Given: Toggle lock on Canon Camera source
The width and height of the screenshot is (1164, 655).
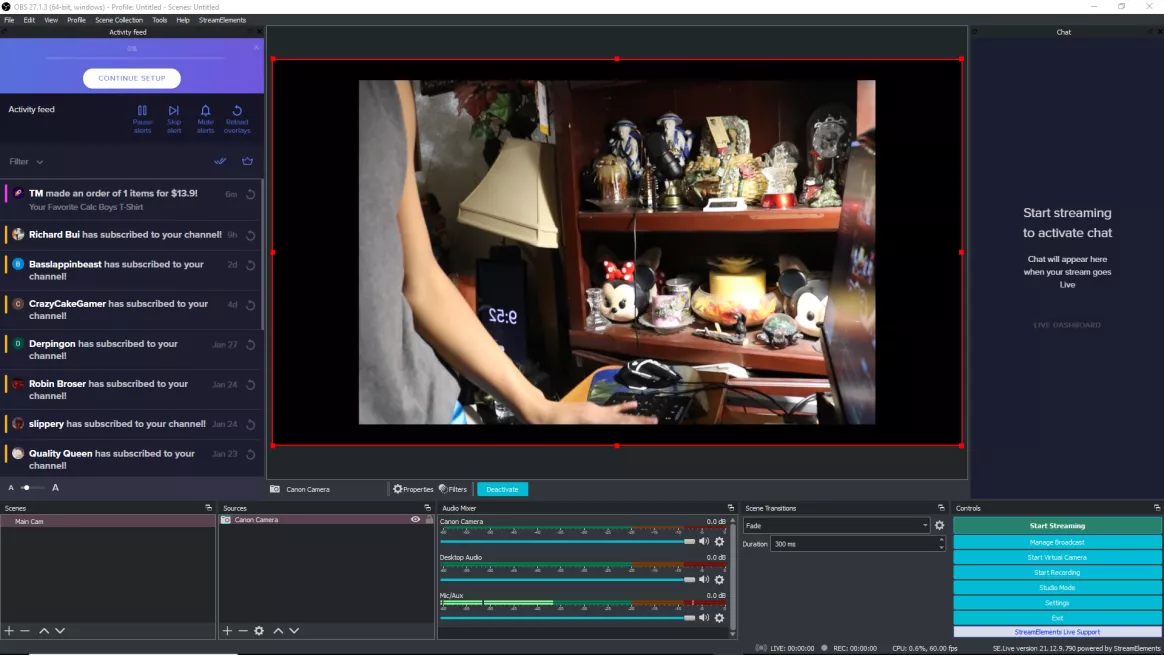Looking at the screenshot, I should tap(429, 520).
